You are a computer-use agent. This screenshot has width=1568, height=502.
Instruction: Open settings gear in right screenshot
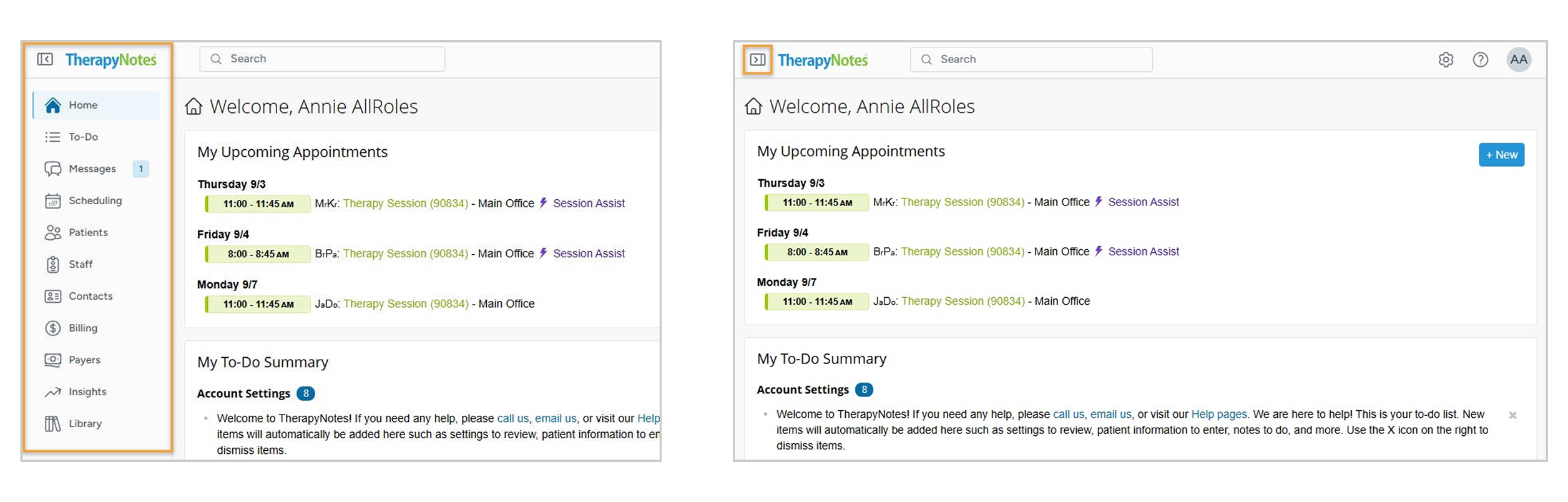(x=1446, y=59)
